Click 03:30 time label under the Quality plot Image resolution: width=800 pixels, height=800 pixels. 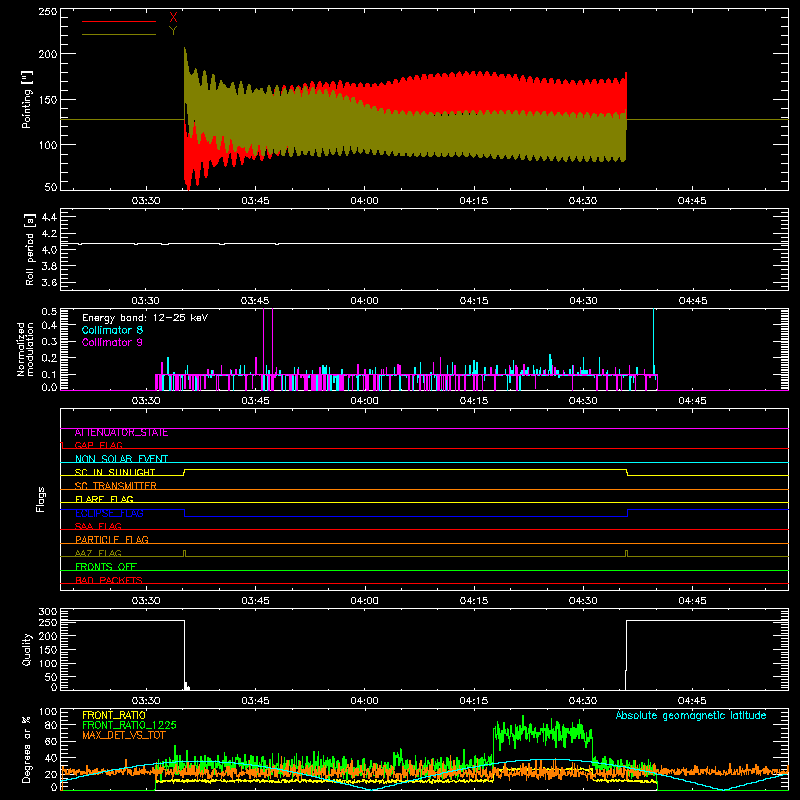pyautogui.click(x=146, y=701)
